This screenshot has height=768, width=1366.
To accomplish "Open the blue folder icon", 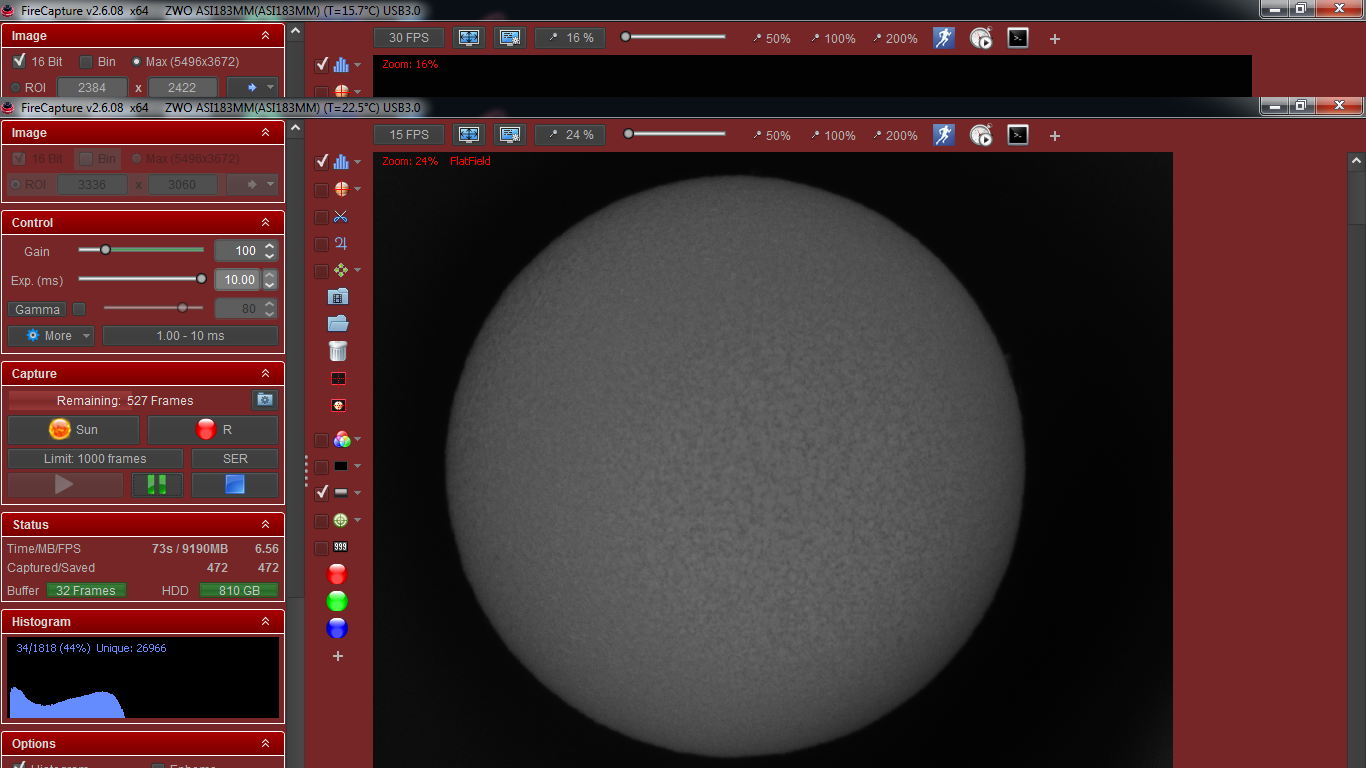I will point(338,324).
